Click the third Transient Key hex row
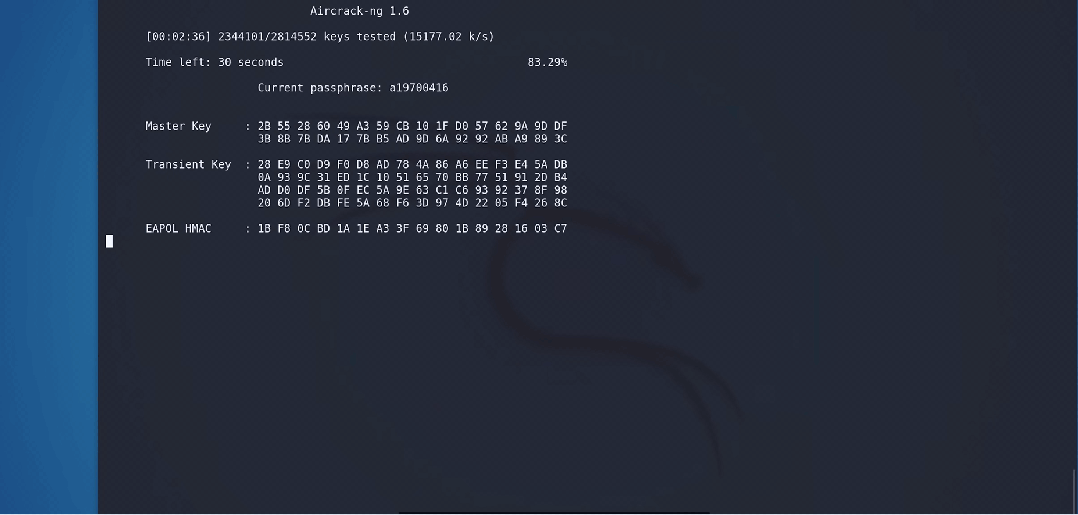Image resolution: width=1078 pixels, height=515 pixels. (412, 190)
